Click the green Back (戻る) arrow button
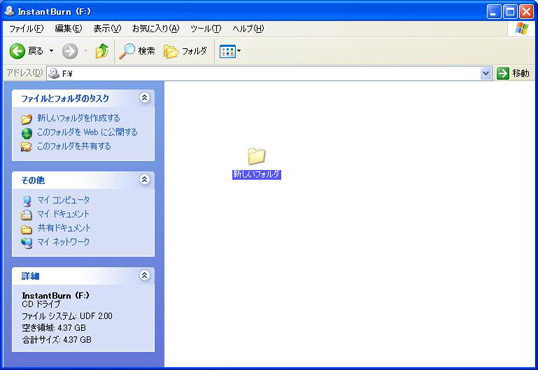Viewport: 538px width, 370px height. pos(17,51)
